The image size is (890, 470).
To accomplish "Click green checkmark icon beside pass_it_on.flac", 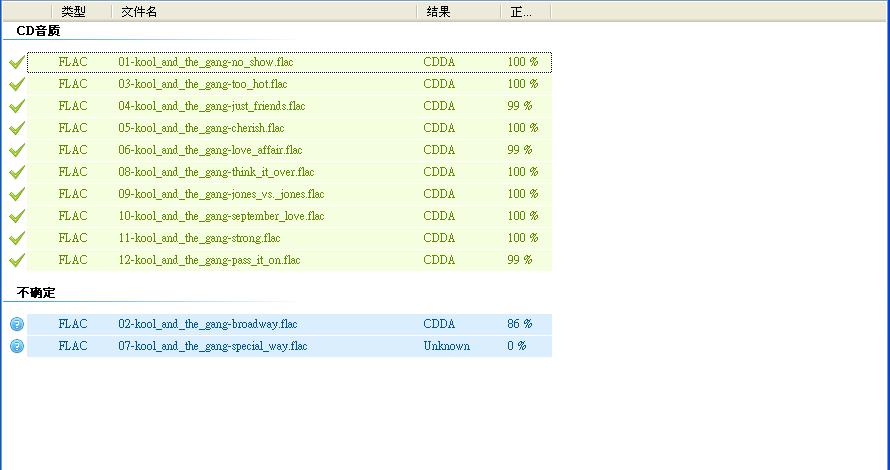I will 17,260.
